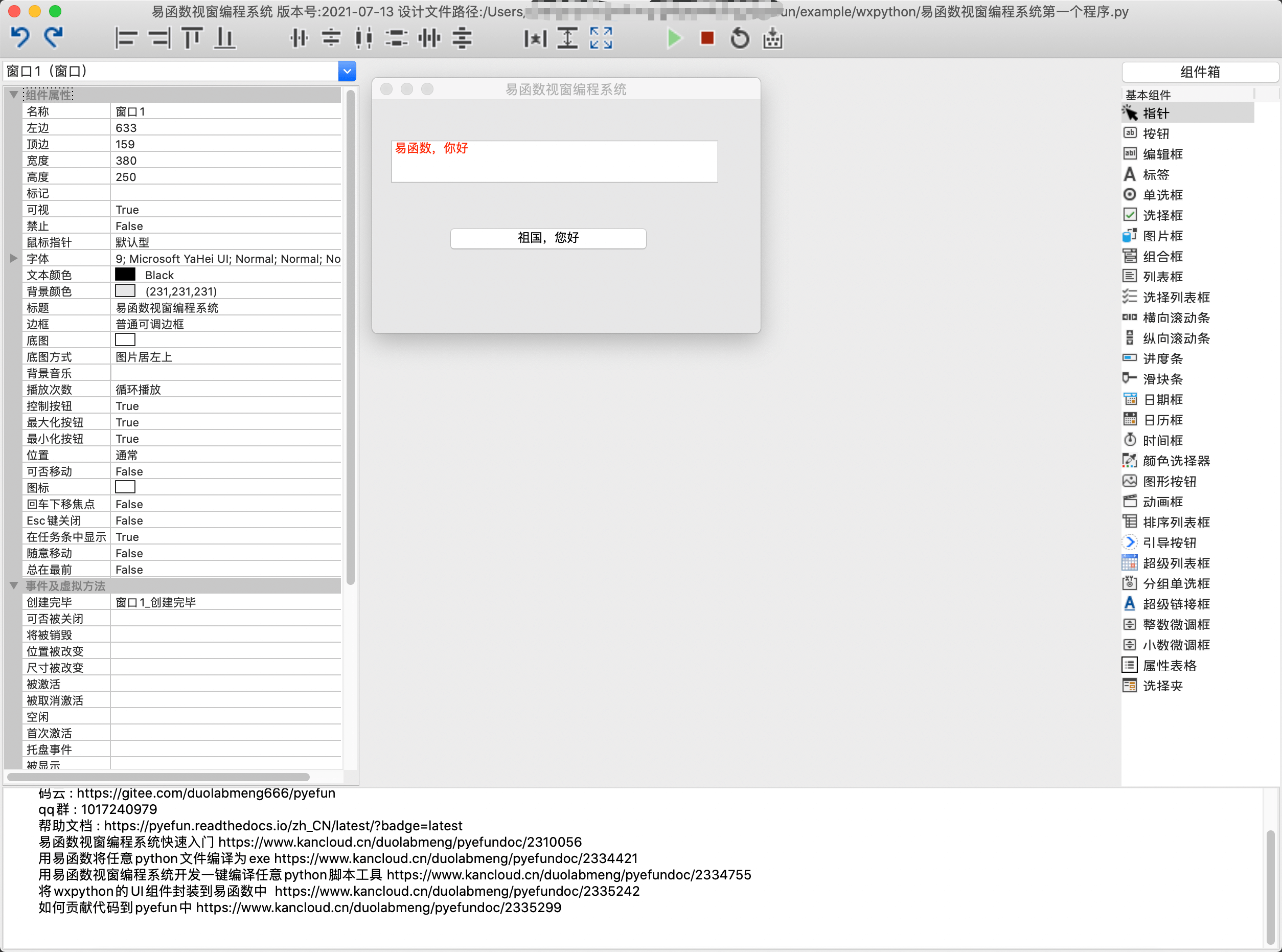1282x952 pixels.
Task: Select the 纵向滚动条 component
Action: (x=1187, y=338)
